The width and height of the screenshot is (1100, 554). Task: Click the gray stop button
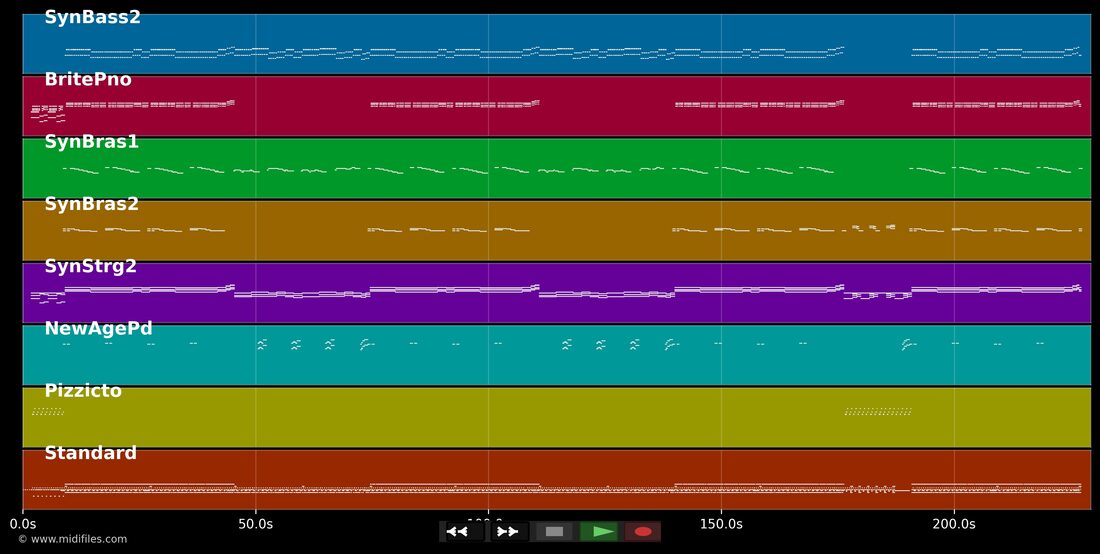coord(554,532)
